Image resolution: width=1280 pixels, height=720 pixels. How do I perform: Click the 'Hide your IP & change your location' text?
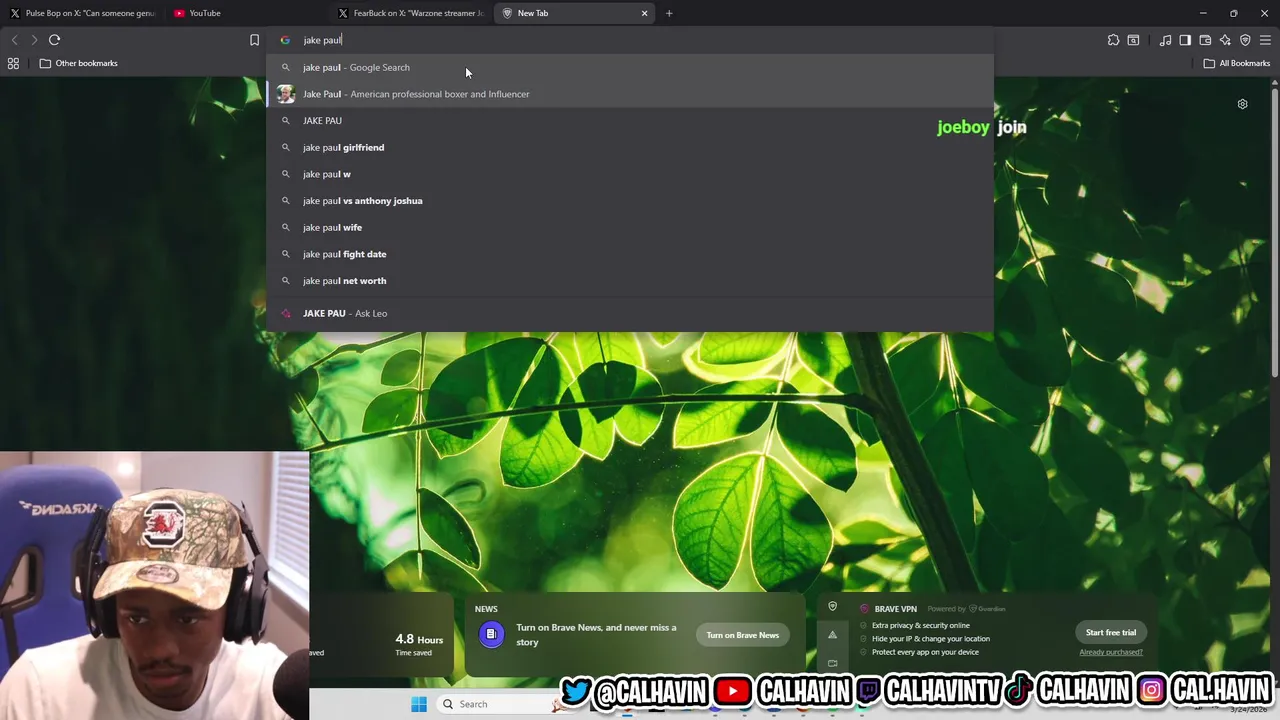tap(931, 638)
